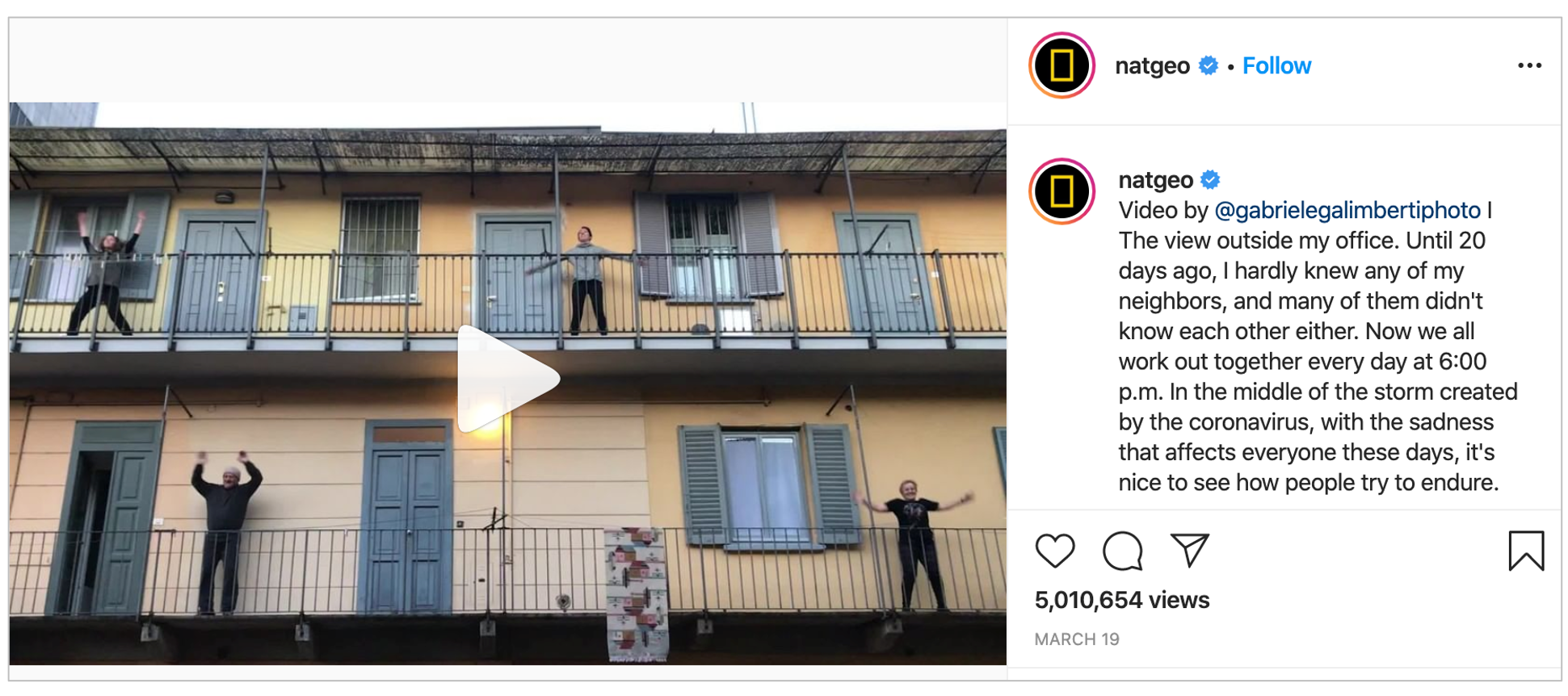Click the woman with raised arms on upper-left balcony
This screenshot has width=1568, height=696.
point(105,273)
